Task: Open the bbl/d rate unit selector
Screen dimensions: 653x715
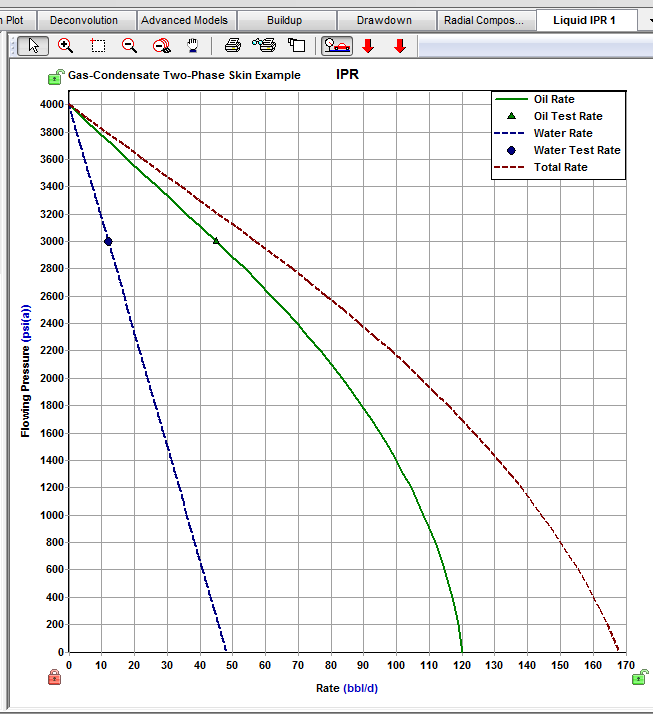Action: (362, 688)
